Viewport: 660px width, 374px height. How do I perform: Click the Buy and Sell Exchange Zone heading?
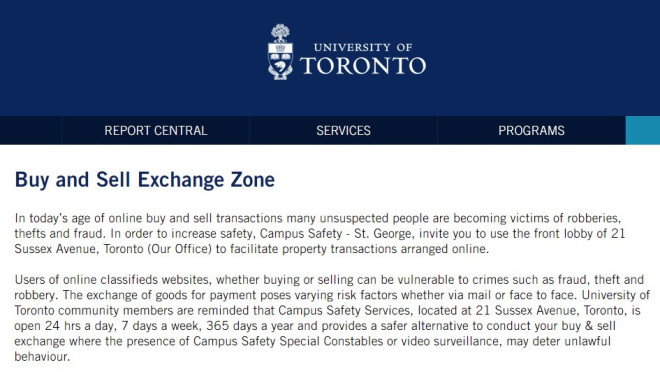pyautogui.click(x=145, y=180)
